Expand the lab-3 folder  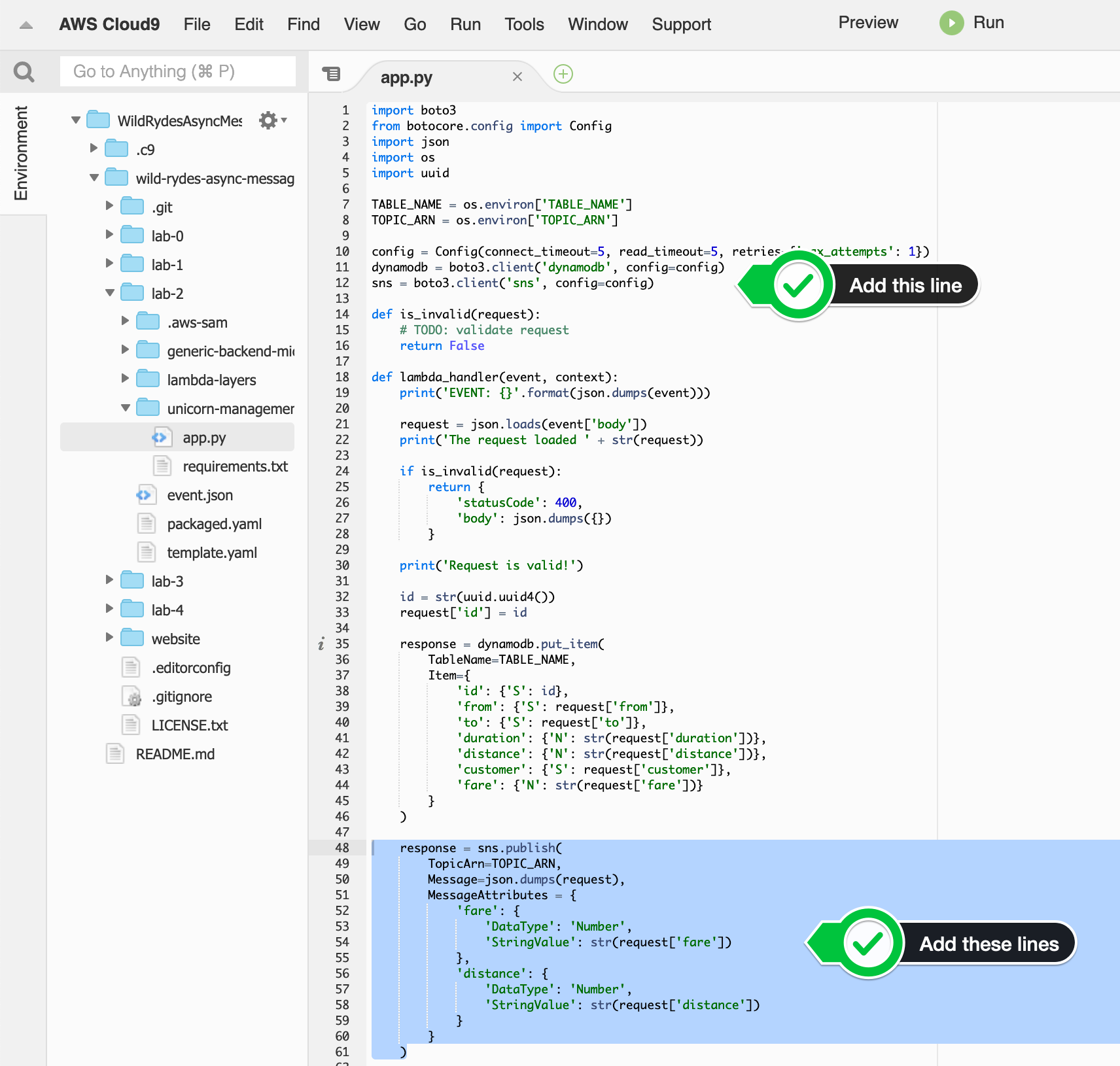109,580
